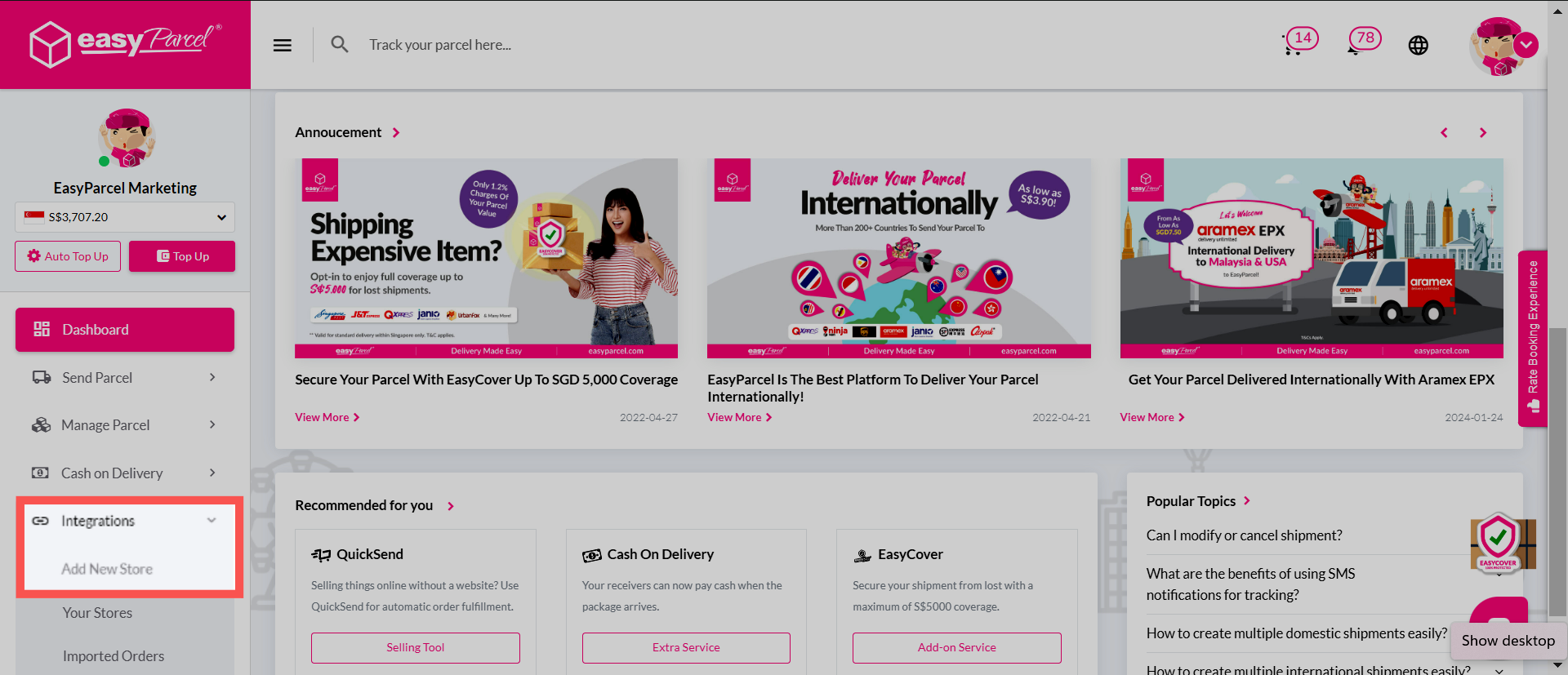Click the QuickSend card icon
This screenshot has width=1568, height=675.
[321, 555]
